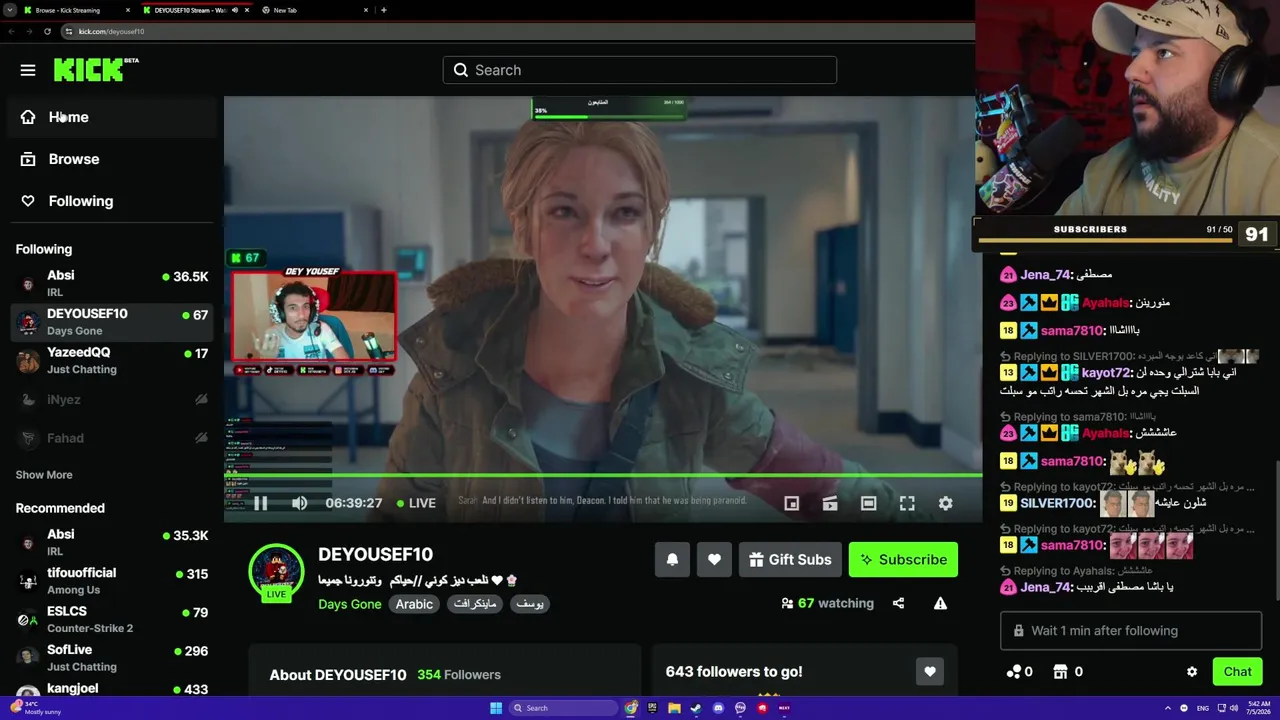Focus the Kick search field
Image resolution: width=1280 pixels, height=720 pixels.
click(640, 70)
